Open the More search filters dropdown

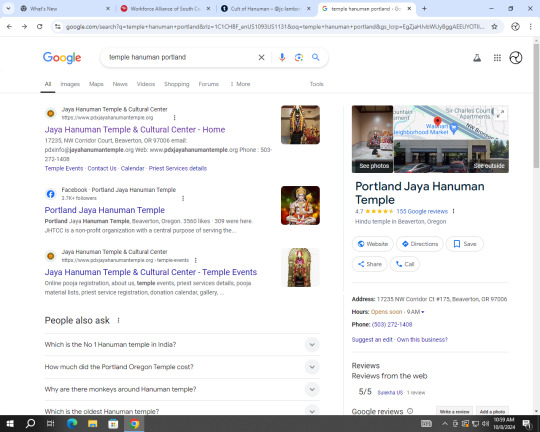click(240, 84)
